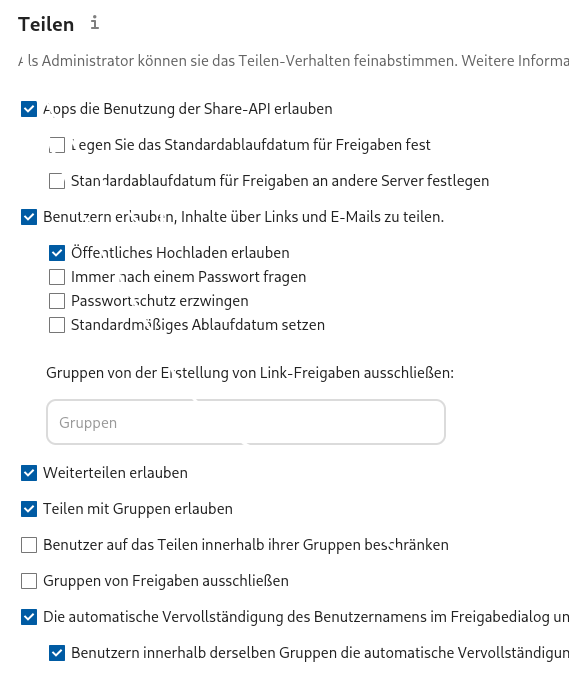This screenshot has height=680, width=569.
Task: Enable Gruppen von Freigaben ausschließen
Action: click(x=29, y=581)
